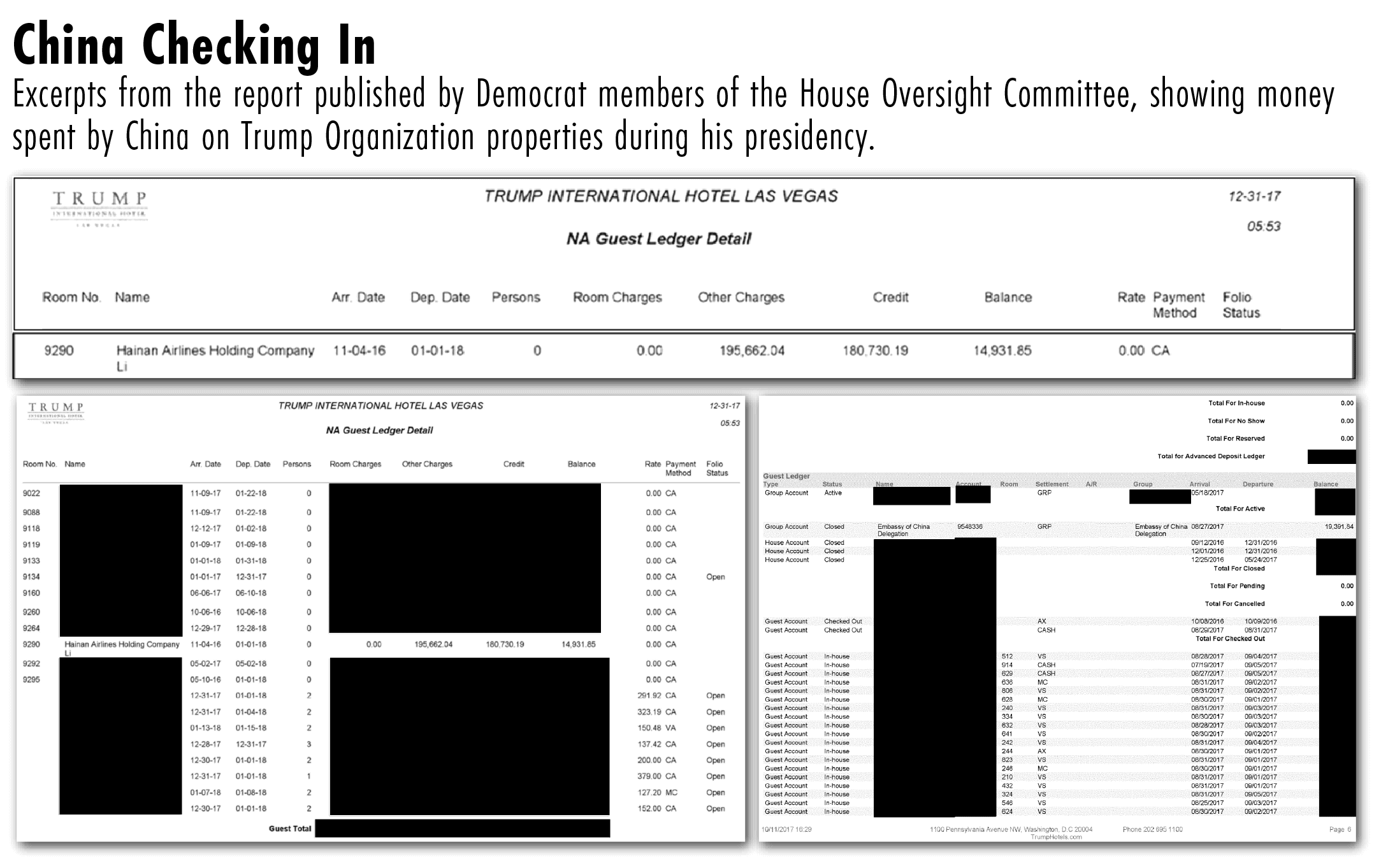
Task: Click the 10/11/2017 16:29 footer timestamp
Action: [x=786, y=830]
